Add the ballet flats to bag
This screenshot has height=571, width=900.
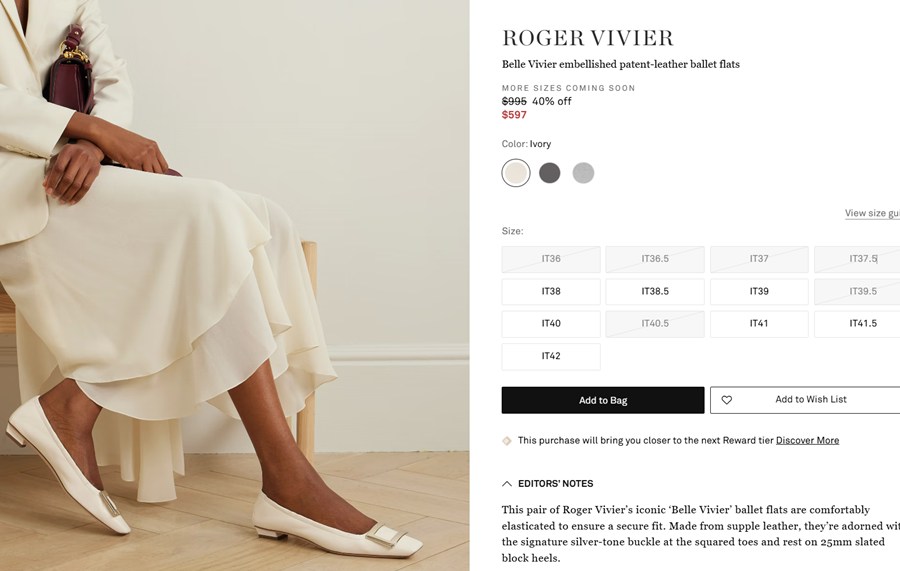603,400
